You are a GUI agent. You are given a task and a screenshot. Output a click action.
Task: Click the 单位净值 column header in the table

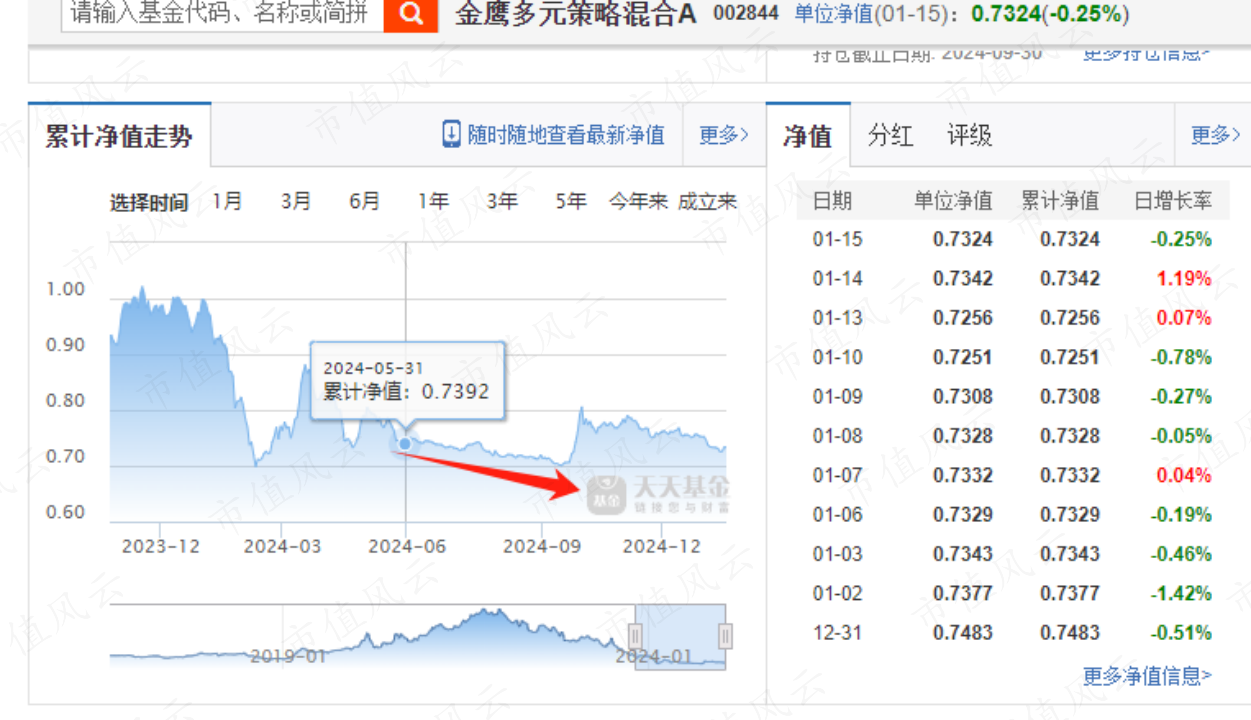953,201
